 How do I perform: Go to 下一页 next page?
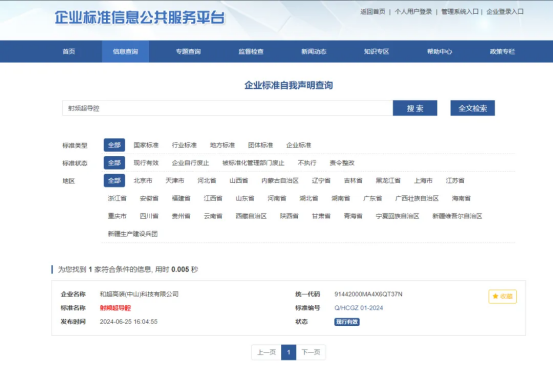point(311,352)
